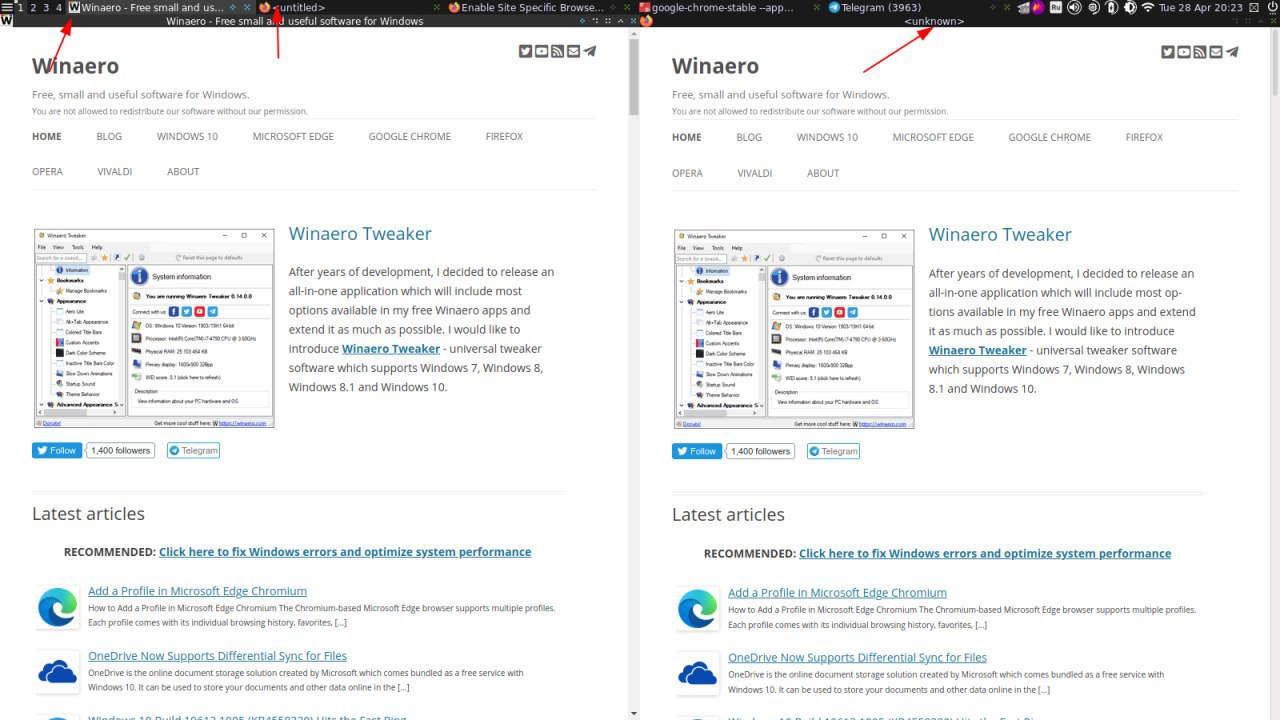The image size is (1280, 720).
Task: Open WINDOWS 10 menu in left window
Action: (x=187, y=136)
